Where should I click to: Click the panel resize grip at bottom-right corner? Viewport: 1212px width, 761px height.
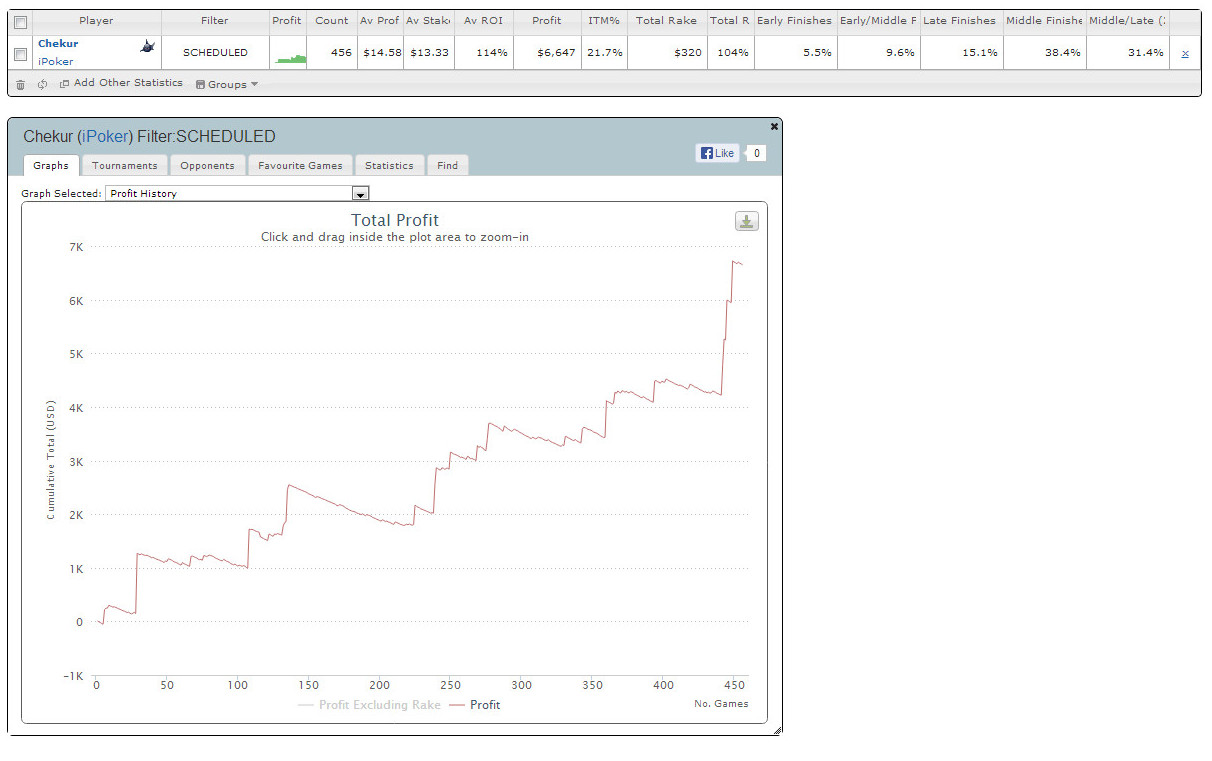coord(777,731)
